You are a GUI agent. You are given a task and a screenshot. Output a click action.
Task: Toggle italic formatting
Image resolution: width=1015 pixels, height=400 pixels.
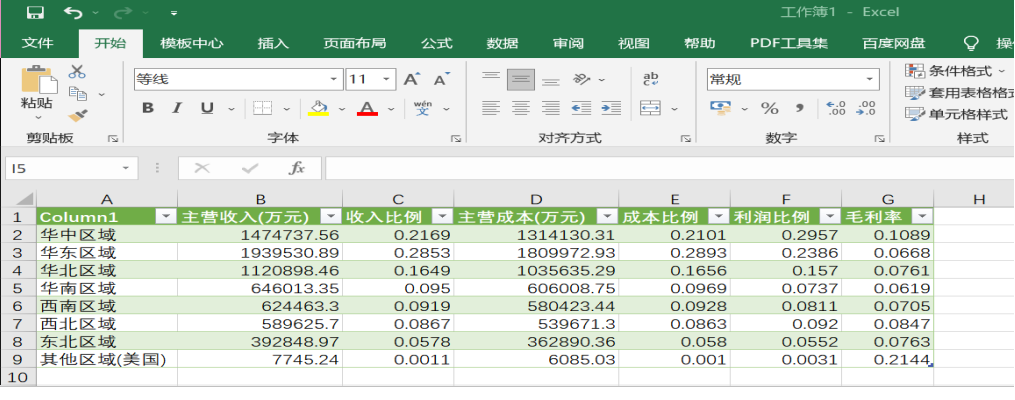point(177,108)
